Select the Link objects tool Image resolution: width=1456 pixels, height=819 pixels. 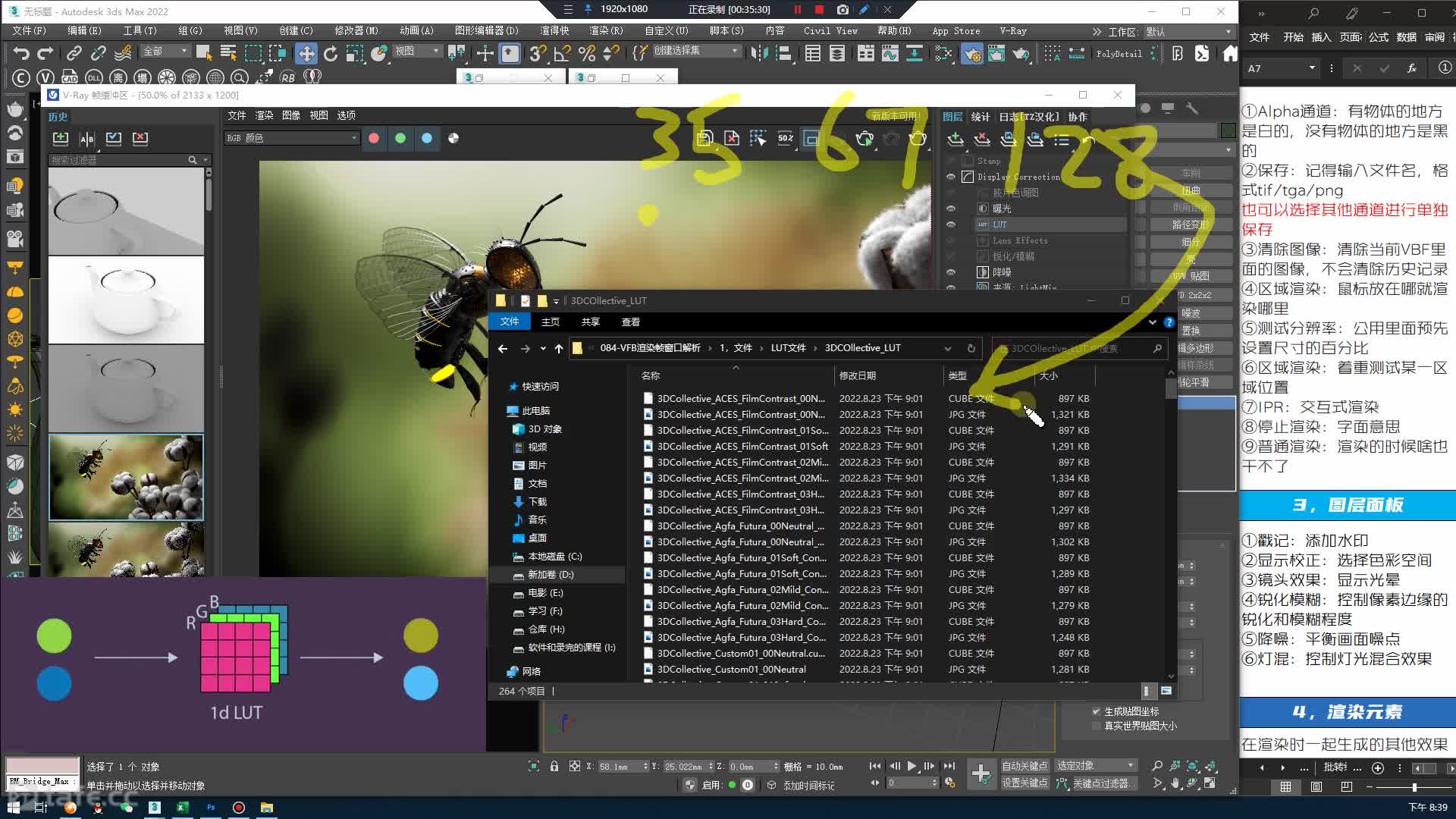click(74, 53)
